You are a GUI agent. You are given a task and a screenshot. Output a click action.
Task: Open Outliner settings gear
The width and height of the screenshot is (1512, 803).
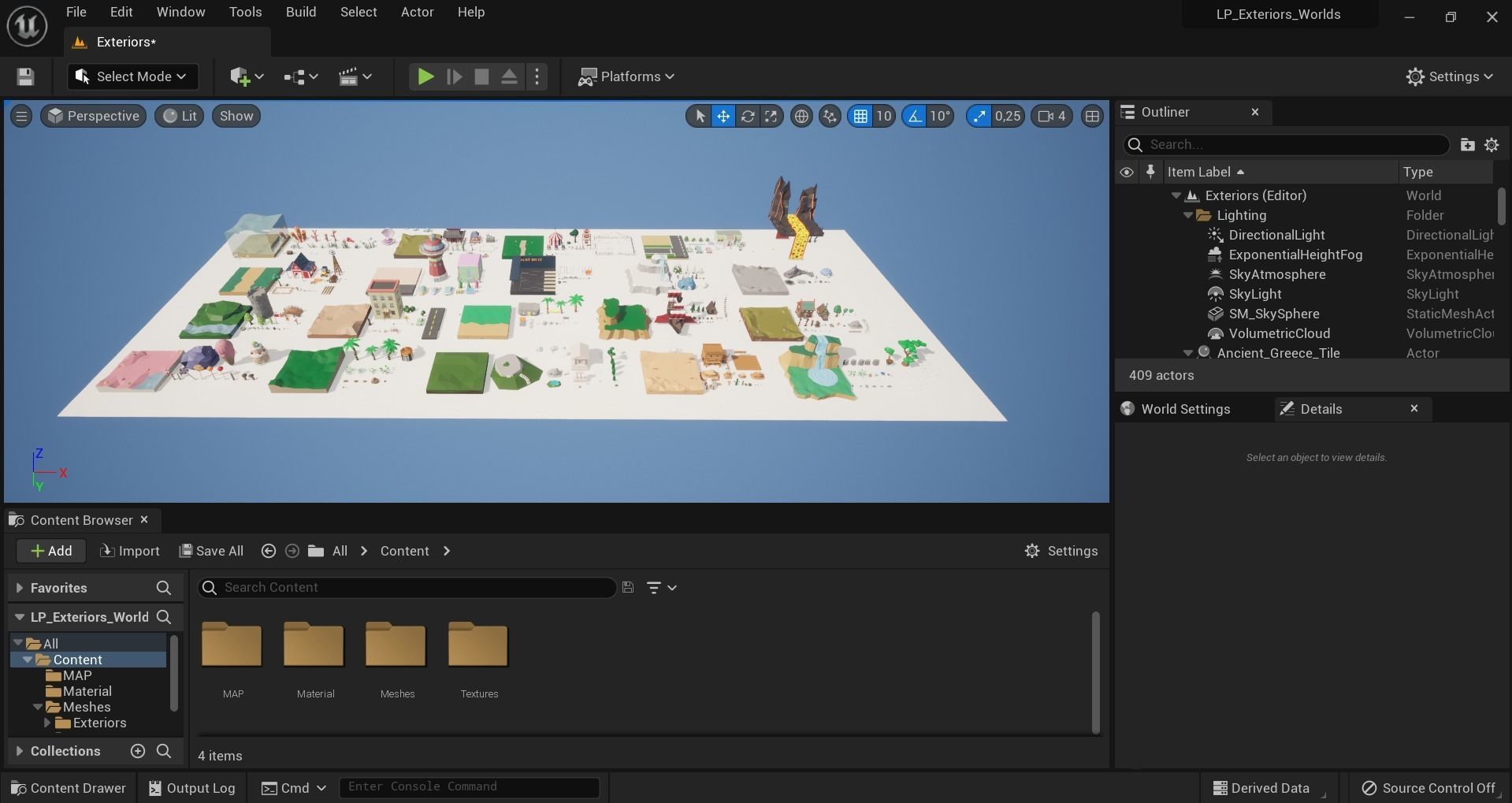coord(1492,144)
